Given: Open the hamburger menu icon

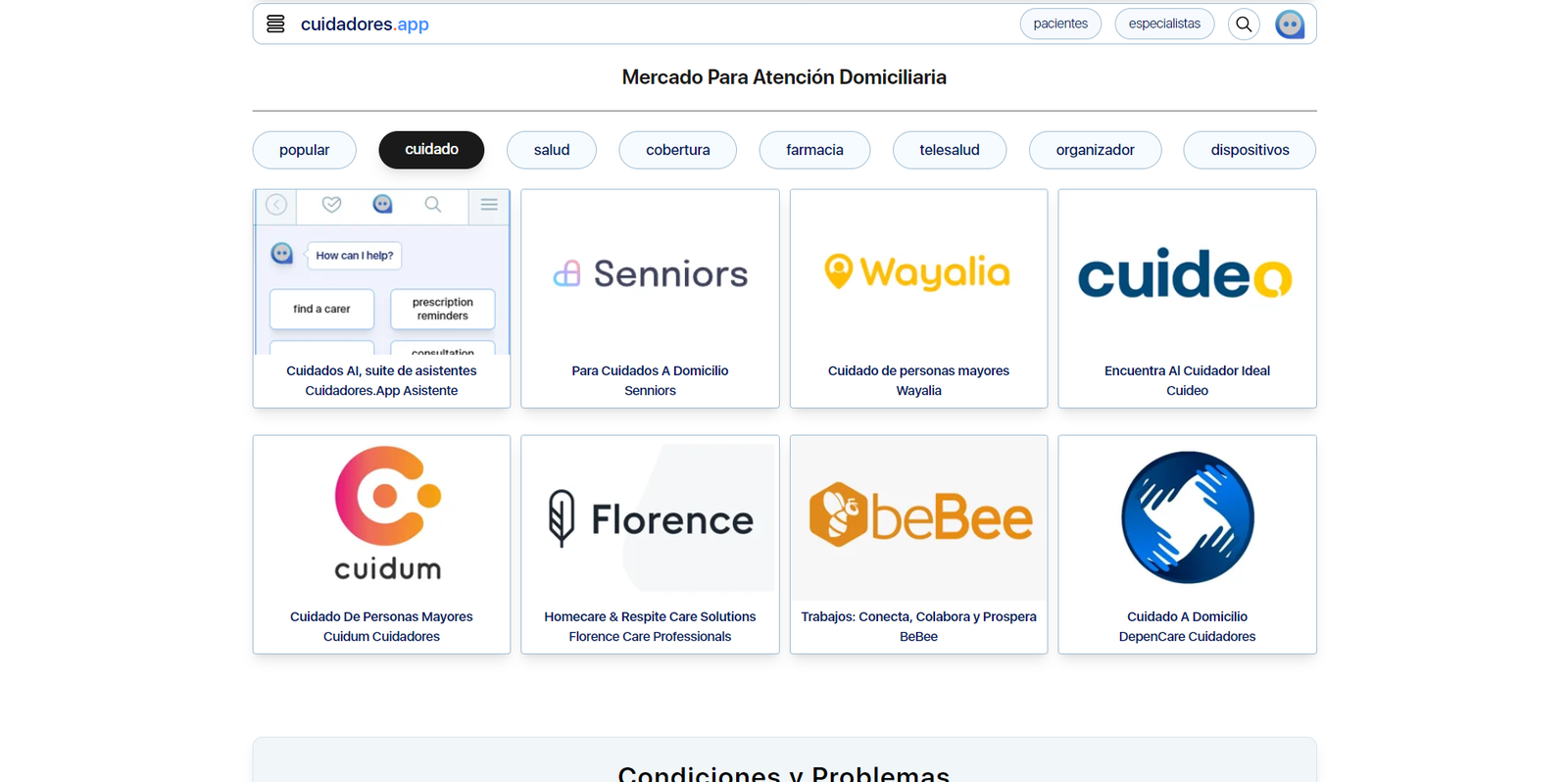Looking at the screenshot, I should coord(275,24).
